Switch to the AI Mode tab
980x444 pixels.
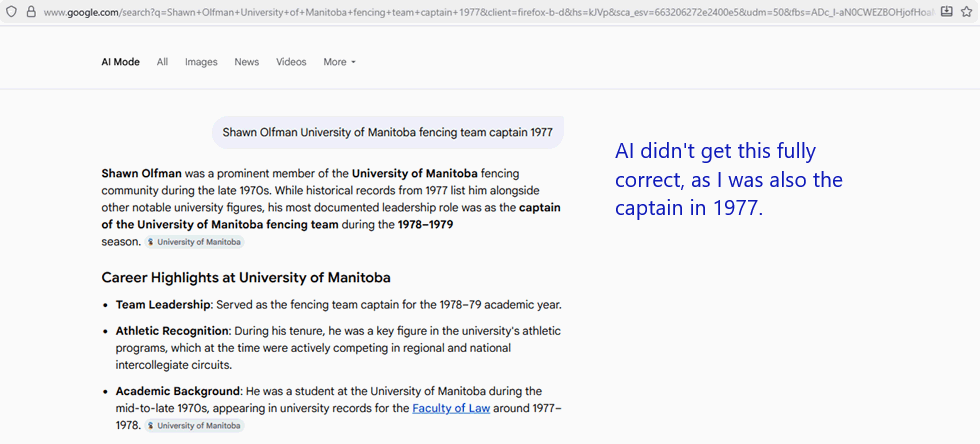pyautogui.click(x=121, y=62)
